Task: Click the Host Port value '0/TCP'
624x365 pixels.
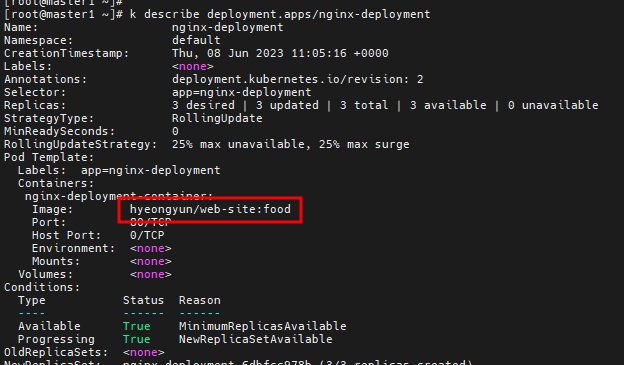Action: tap(147, 236)
